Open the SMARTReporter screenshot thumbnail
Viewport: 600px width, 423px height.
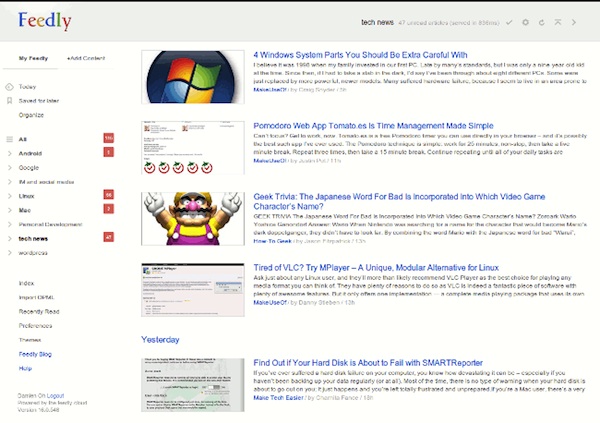pos(193,385)
